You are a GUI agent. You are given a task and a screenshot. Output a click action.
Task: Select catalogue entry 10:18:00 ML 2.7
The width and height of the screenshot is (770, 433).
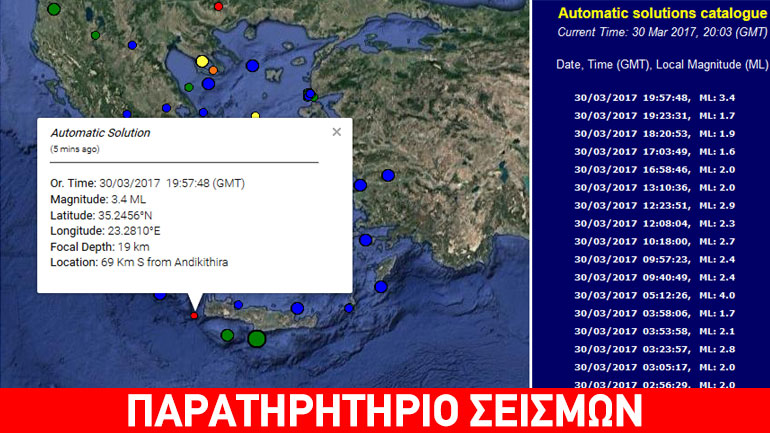[655, 242]
